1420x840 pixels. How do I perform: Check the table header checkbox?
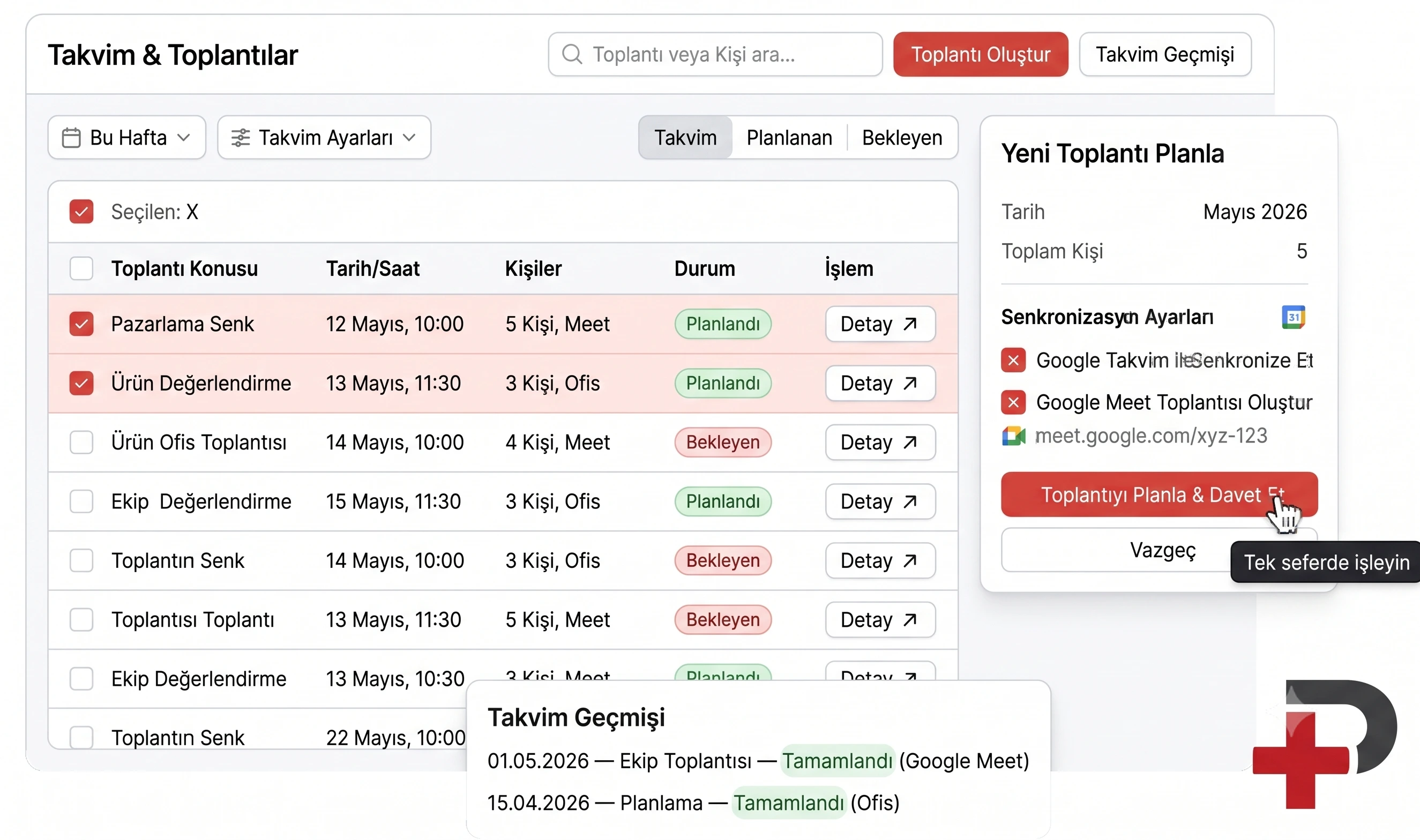pyautogui.click(x=81, y=268)
